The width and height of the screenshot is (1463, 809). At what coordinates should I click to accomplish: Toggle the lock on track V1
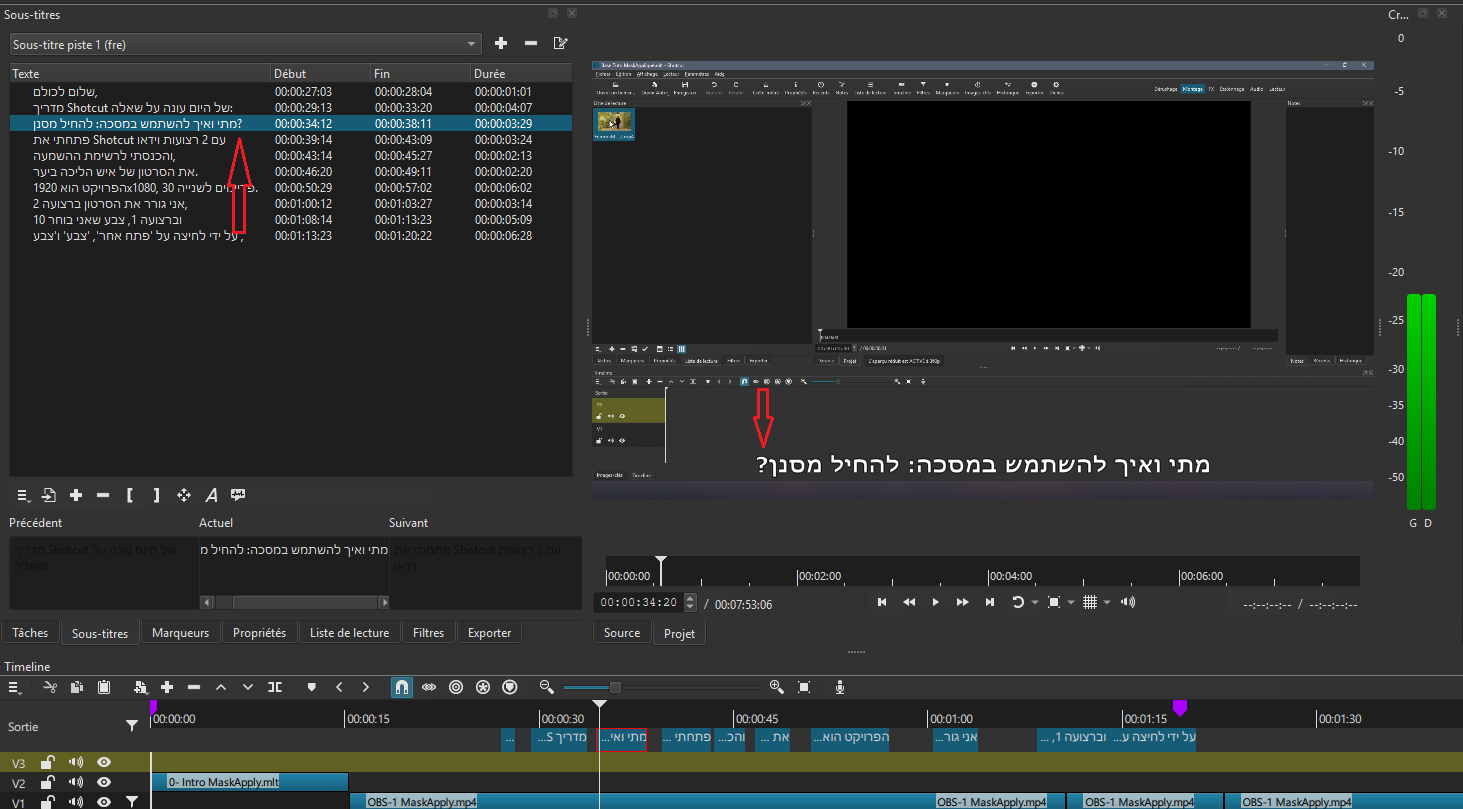(x=47, y=802)
